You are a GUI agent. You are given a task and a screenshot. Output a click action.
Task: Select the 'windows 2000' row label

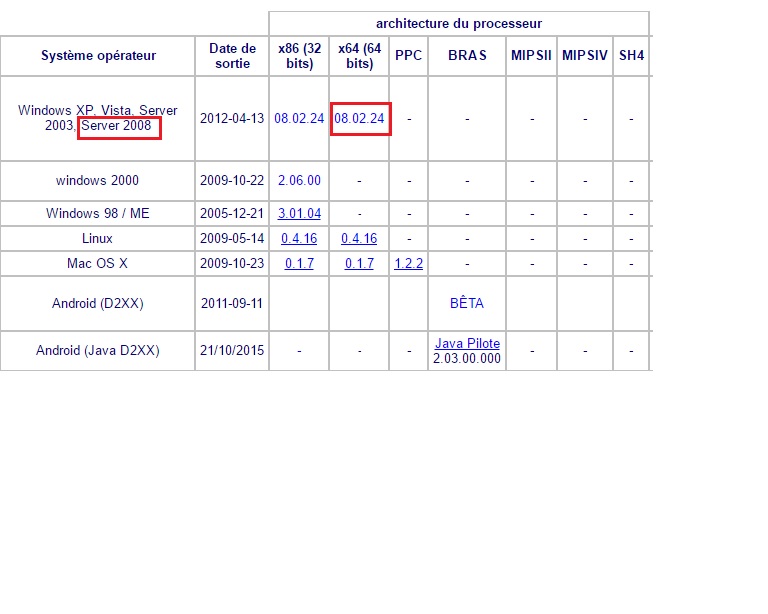(x=97, y=181)
